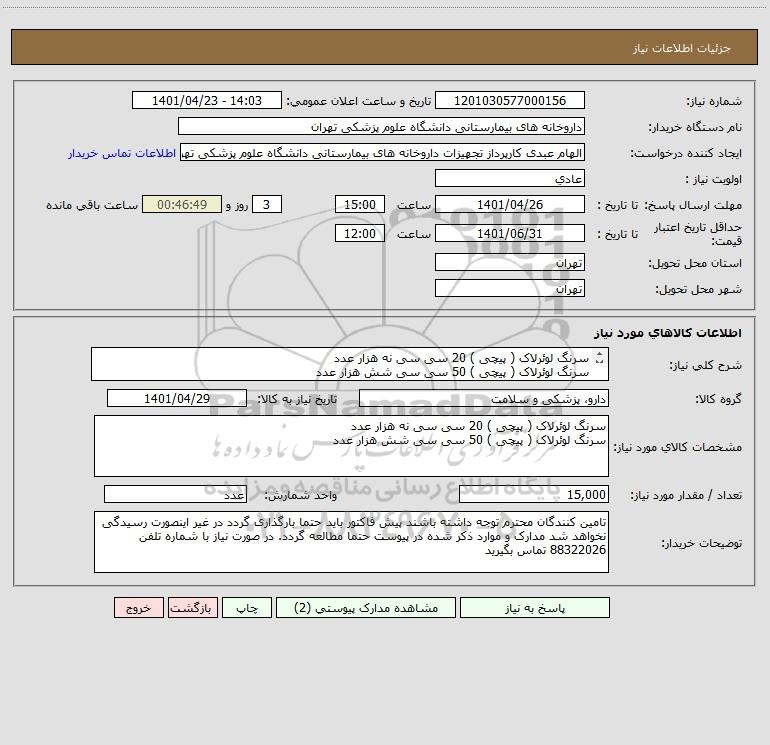Click the response deadline date 1401/04/26
This screenshot has width=770, height=745.
(510, 204)
